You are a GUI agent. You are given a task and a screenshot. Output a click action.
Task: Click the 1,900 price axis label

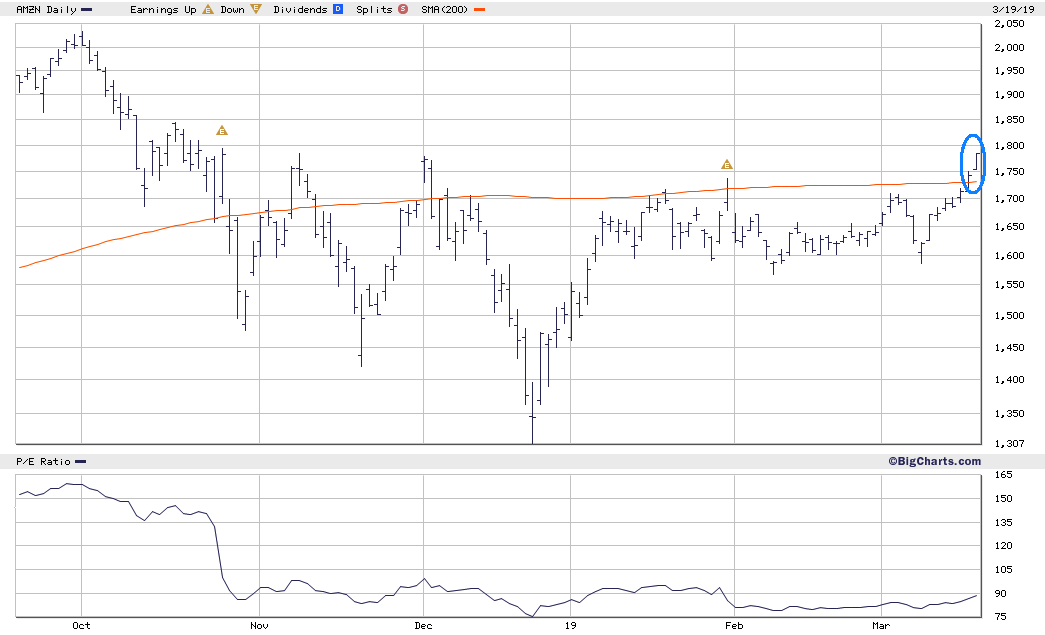pos(1009,95)
